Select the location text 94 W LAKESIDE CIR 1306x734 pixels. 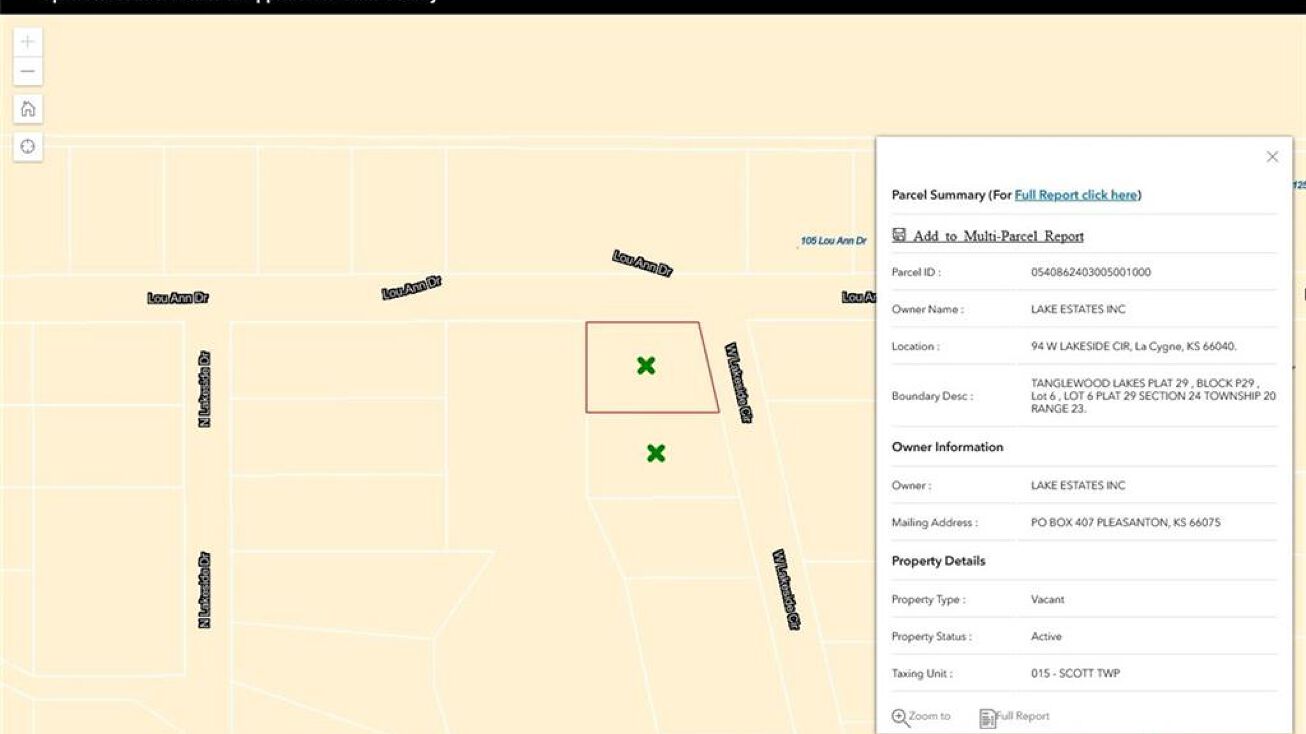tap(1133, 347)
